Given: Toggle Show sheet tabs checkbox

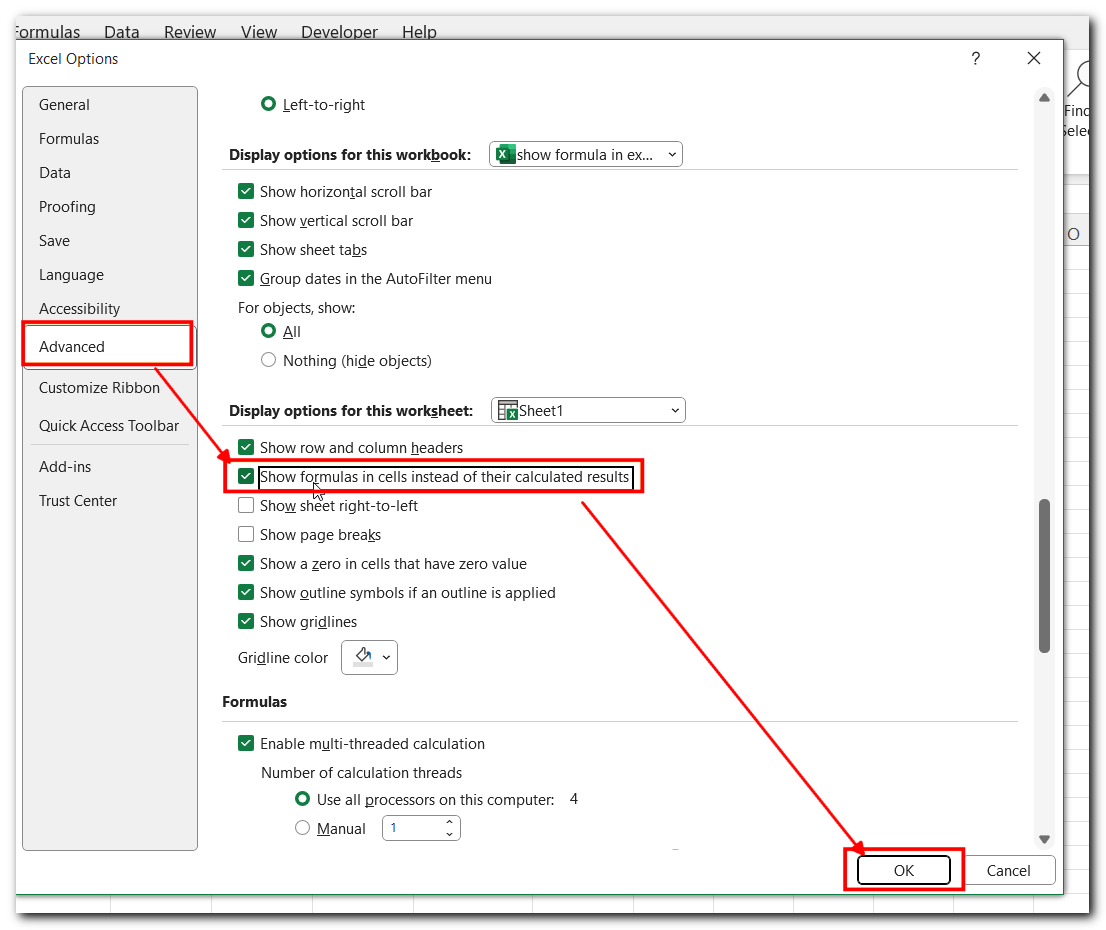Looking at the screenshot, I should click(245, 249).
